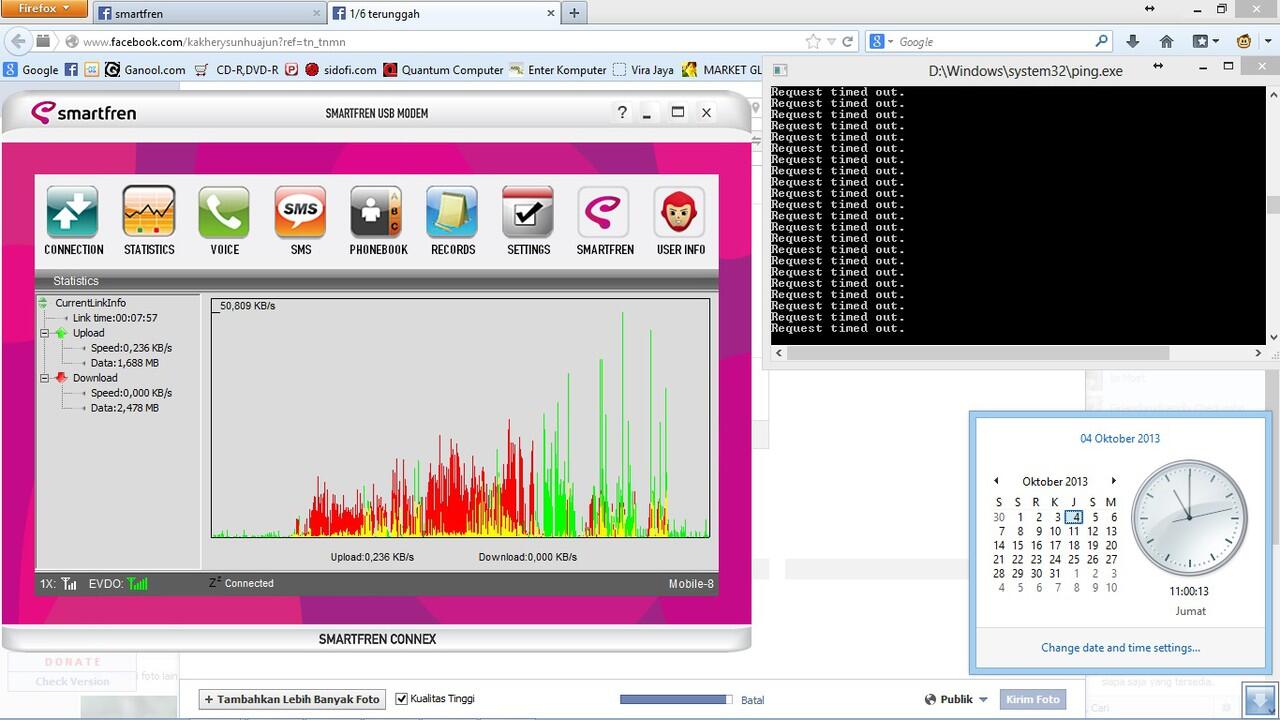Image resolution: width=1280 pixels, height=720 pixels.
Task: Click Tambahkan Lebih Banyak Foto button
Action: tap(291, 699)
